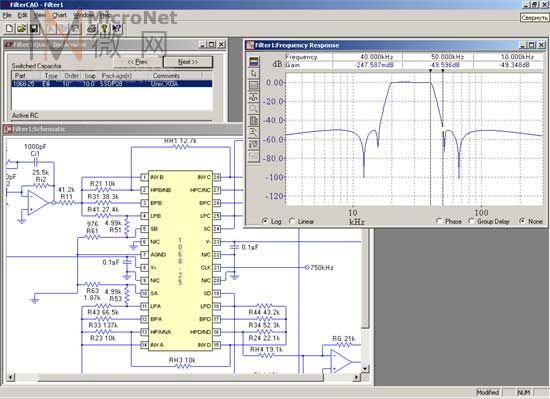Viewport: 550px width, 399px height.
Task: Click the Schematic window title icon
Action: click(x=8, y=129)
